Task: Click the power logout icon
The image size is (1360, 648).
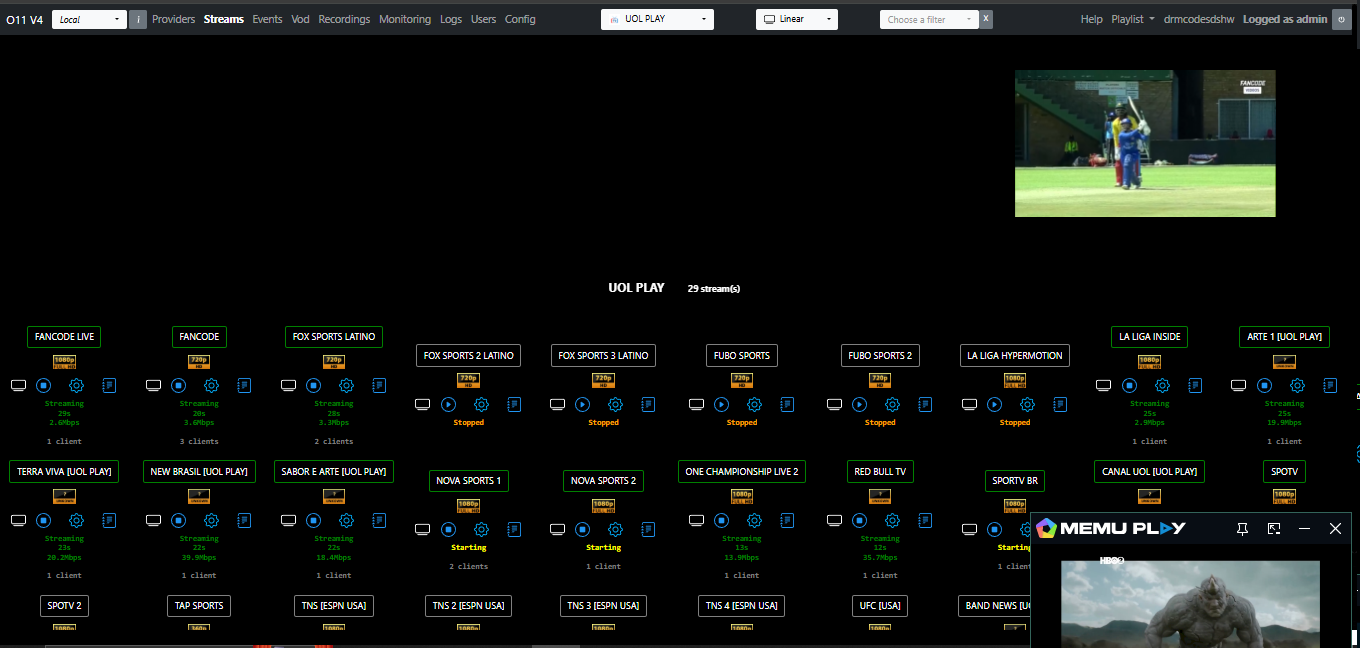Action: pos(1341,19)
